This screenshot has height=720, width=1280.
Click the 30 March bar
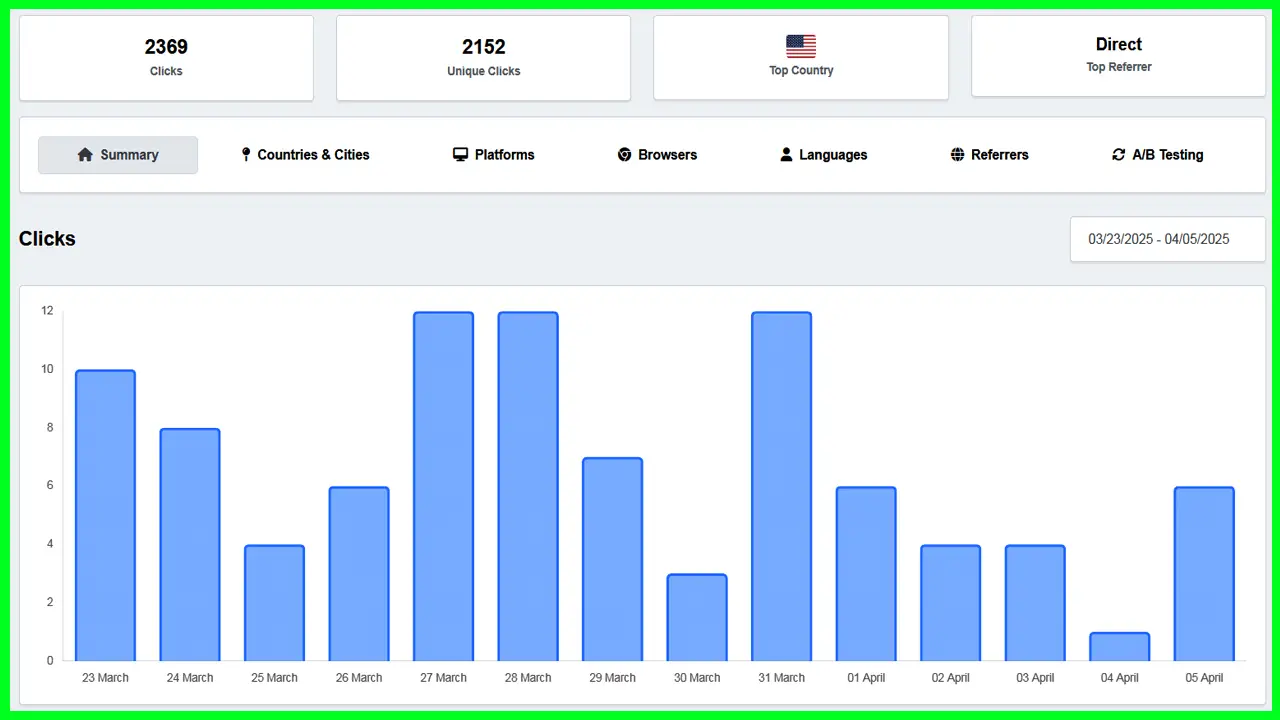tap(697, 617)
